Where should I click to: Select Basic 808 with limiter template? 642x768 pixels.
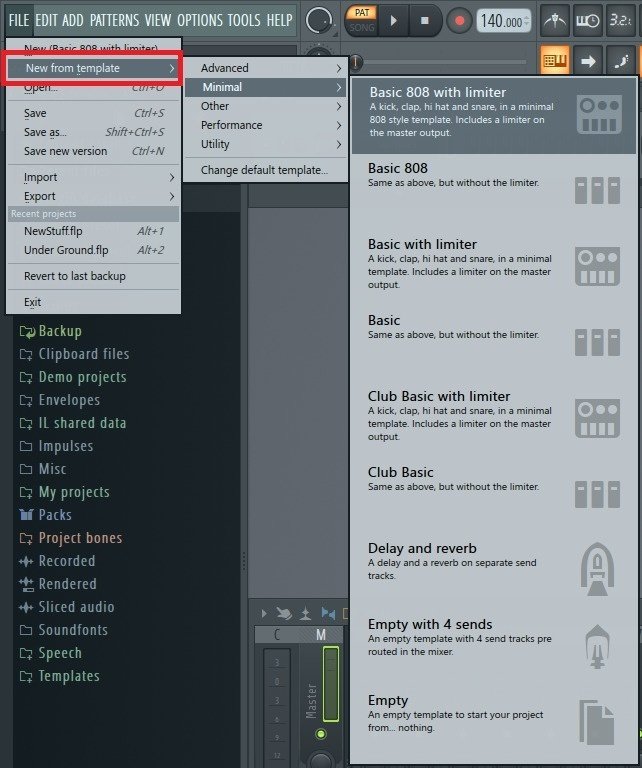pyautogui.click(x=494, y=116)
